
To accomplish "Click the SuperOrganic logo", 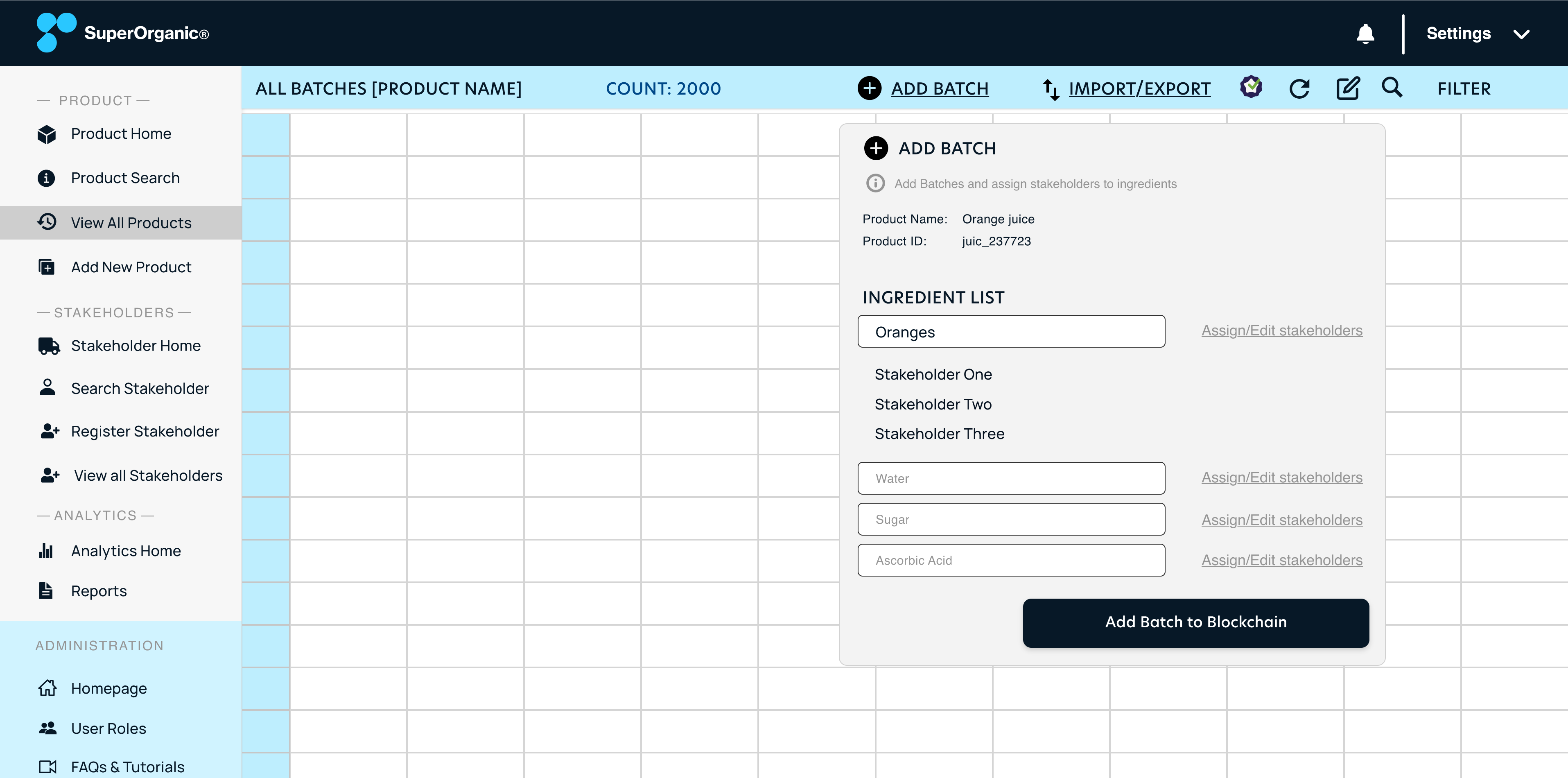I will pos(56,32).
